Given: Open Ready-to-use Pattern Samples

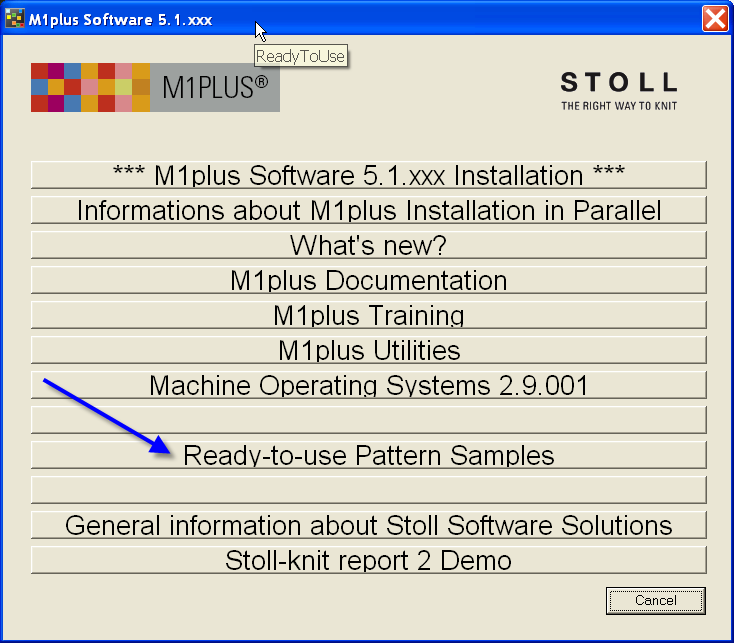Looking at the screenshot, I should pos(368,455).
